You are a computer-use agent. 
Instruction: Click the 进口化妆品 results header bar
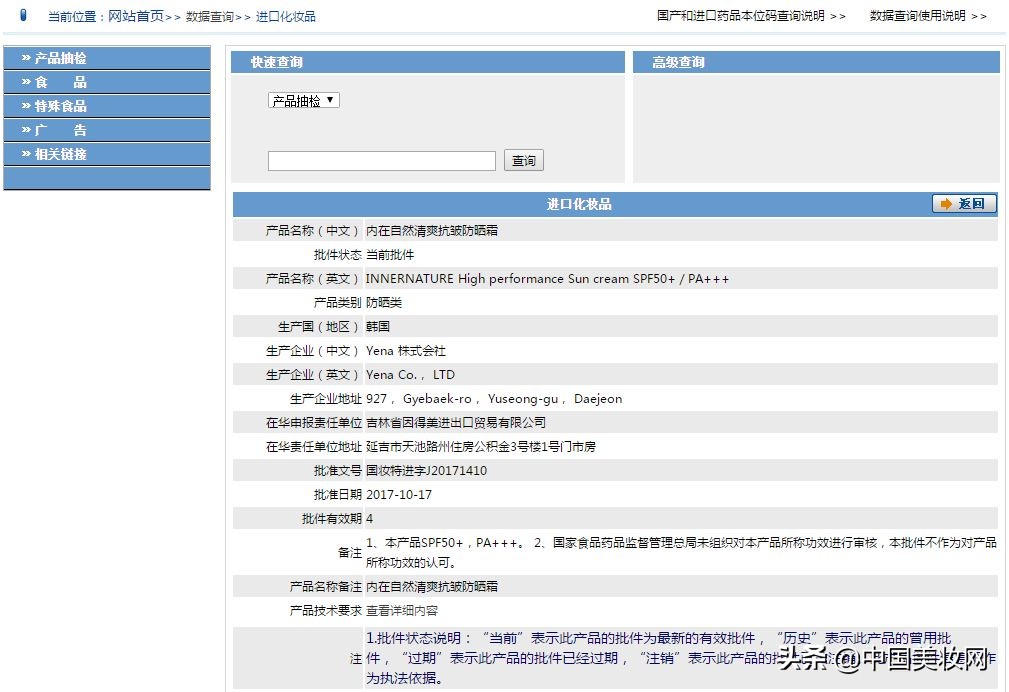click(580, 203)
